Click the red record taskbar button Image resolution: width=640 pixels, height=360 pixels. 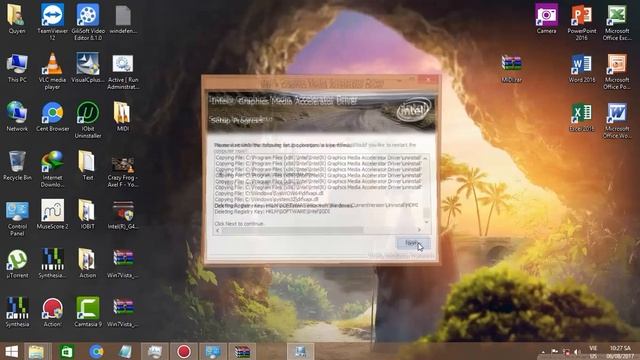[184, 351]
